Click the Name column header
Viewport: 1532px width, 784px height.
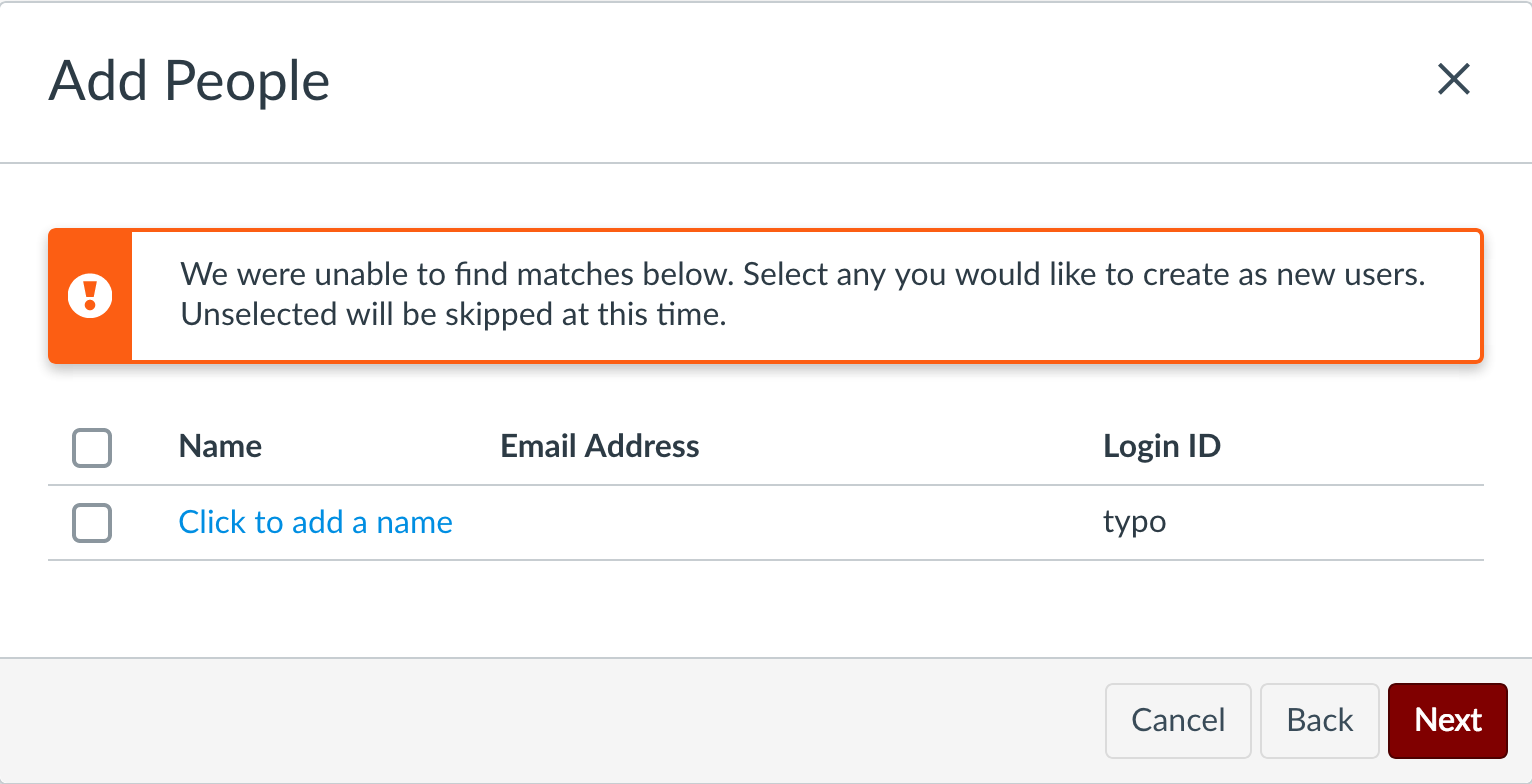[220, 446]
